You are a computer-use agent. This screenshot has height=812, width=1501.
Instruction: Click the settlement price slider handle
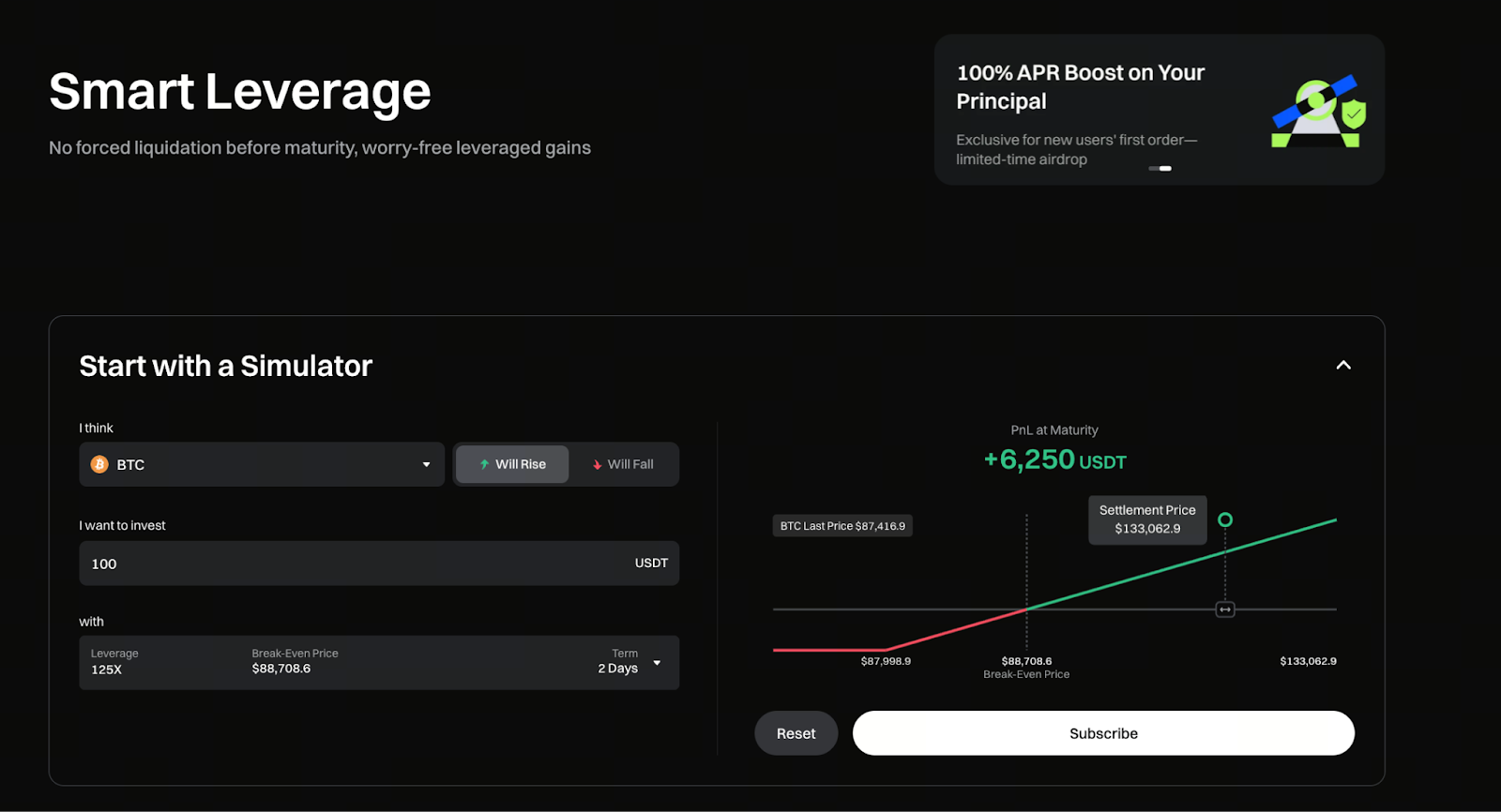[1225, 609]
